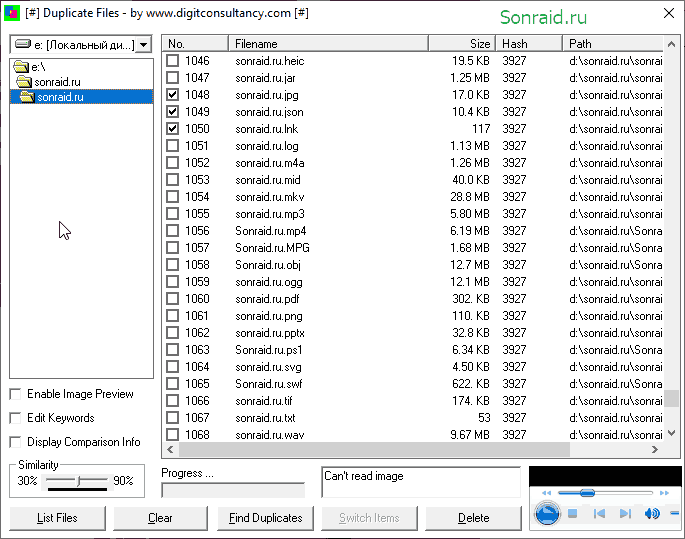Click the file list scroll up arrow
This screenshot has height=539, width=685.
coord(671,44)
